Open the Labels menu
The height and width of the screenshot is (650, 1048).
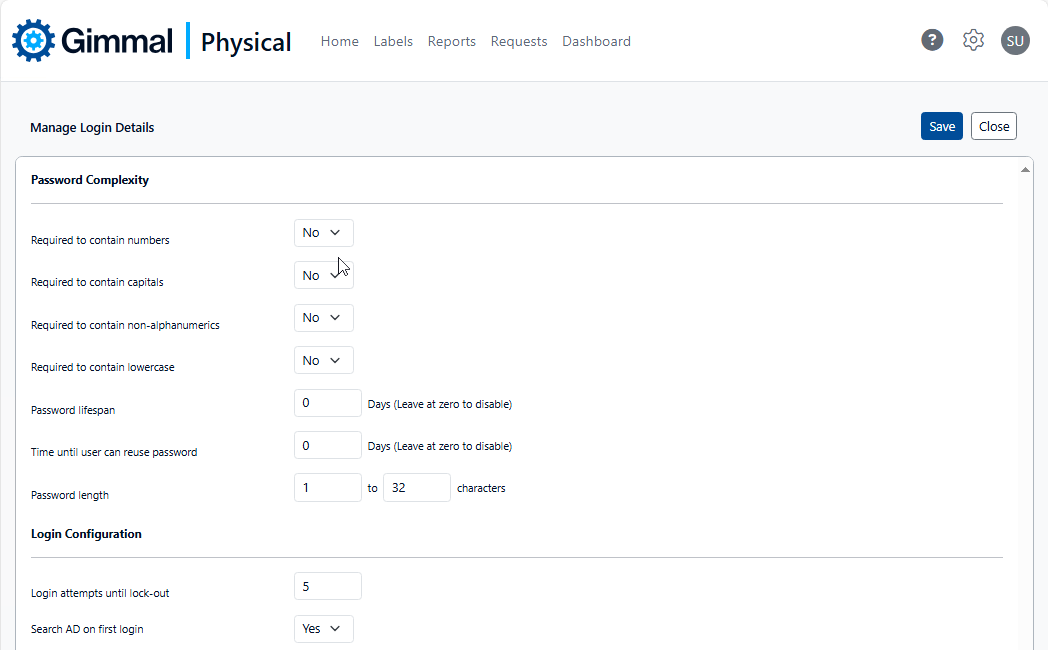coord(393,41)
